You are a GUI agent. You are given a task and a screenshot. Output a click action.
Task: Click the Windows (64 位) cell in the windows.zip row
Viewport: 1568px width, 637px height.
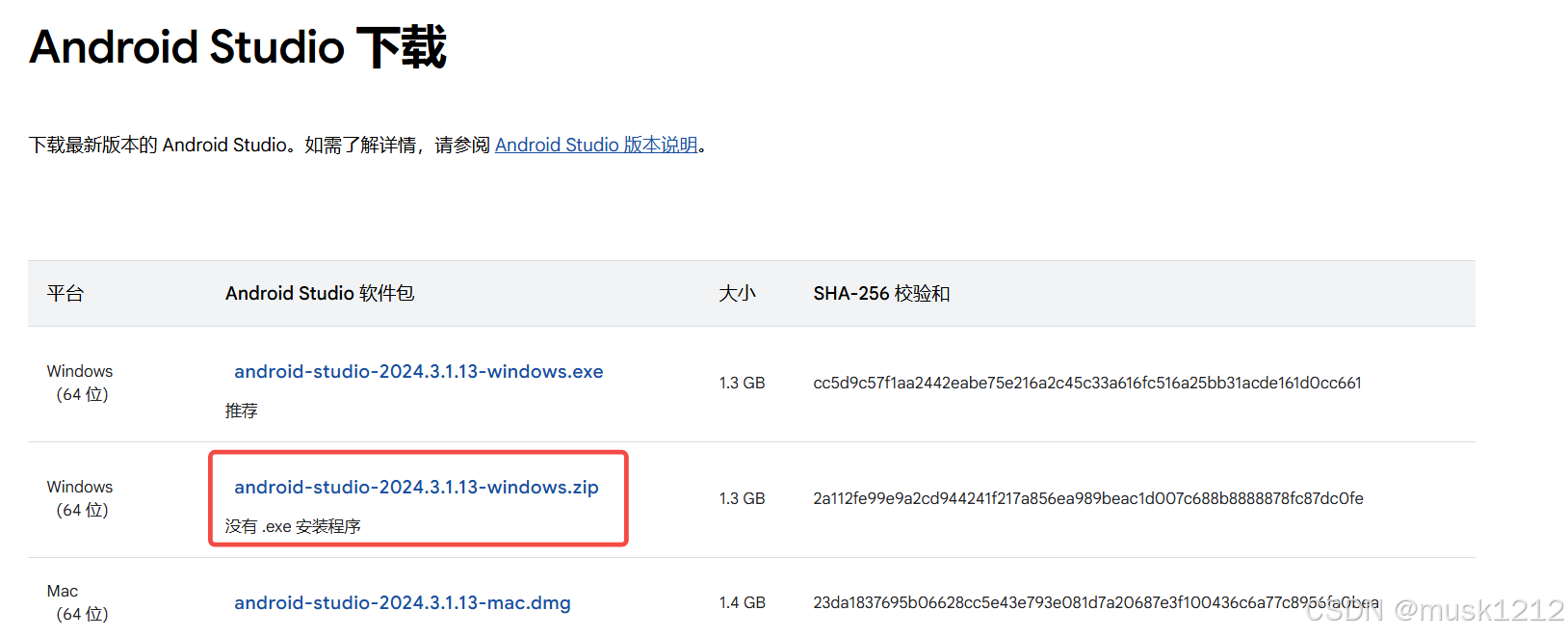point(80,498)
